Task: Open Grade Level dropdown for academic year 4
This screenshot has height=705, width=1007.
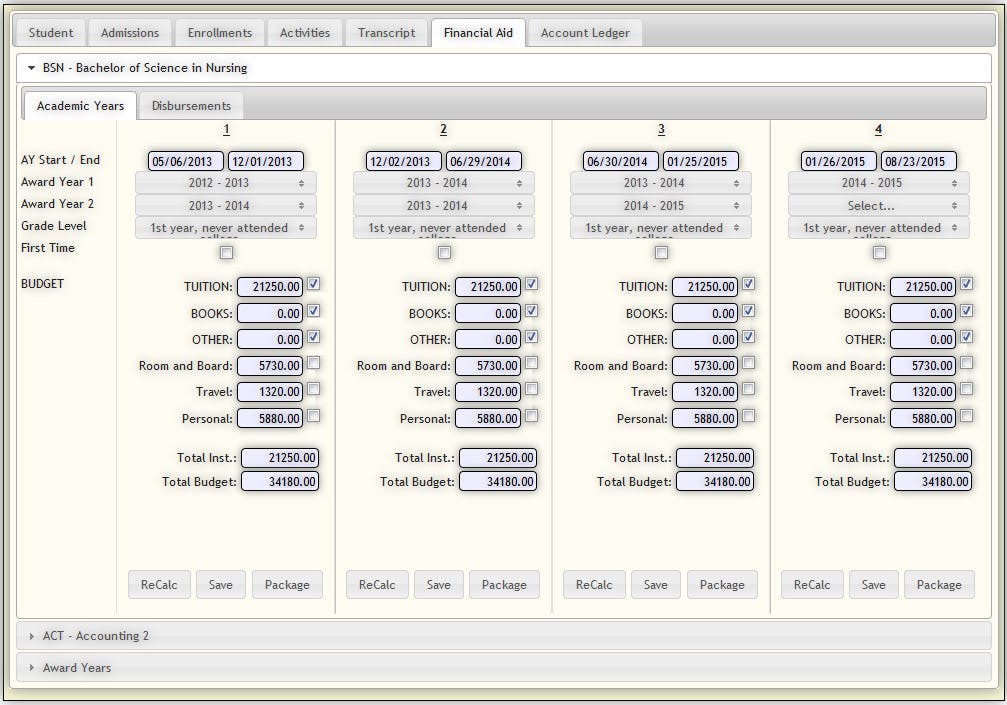Action: (879, 228)
